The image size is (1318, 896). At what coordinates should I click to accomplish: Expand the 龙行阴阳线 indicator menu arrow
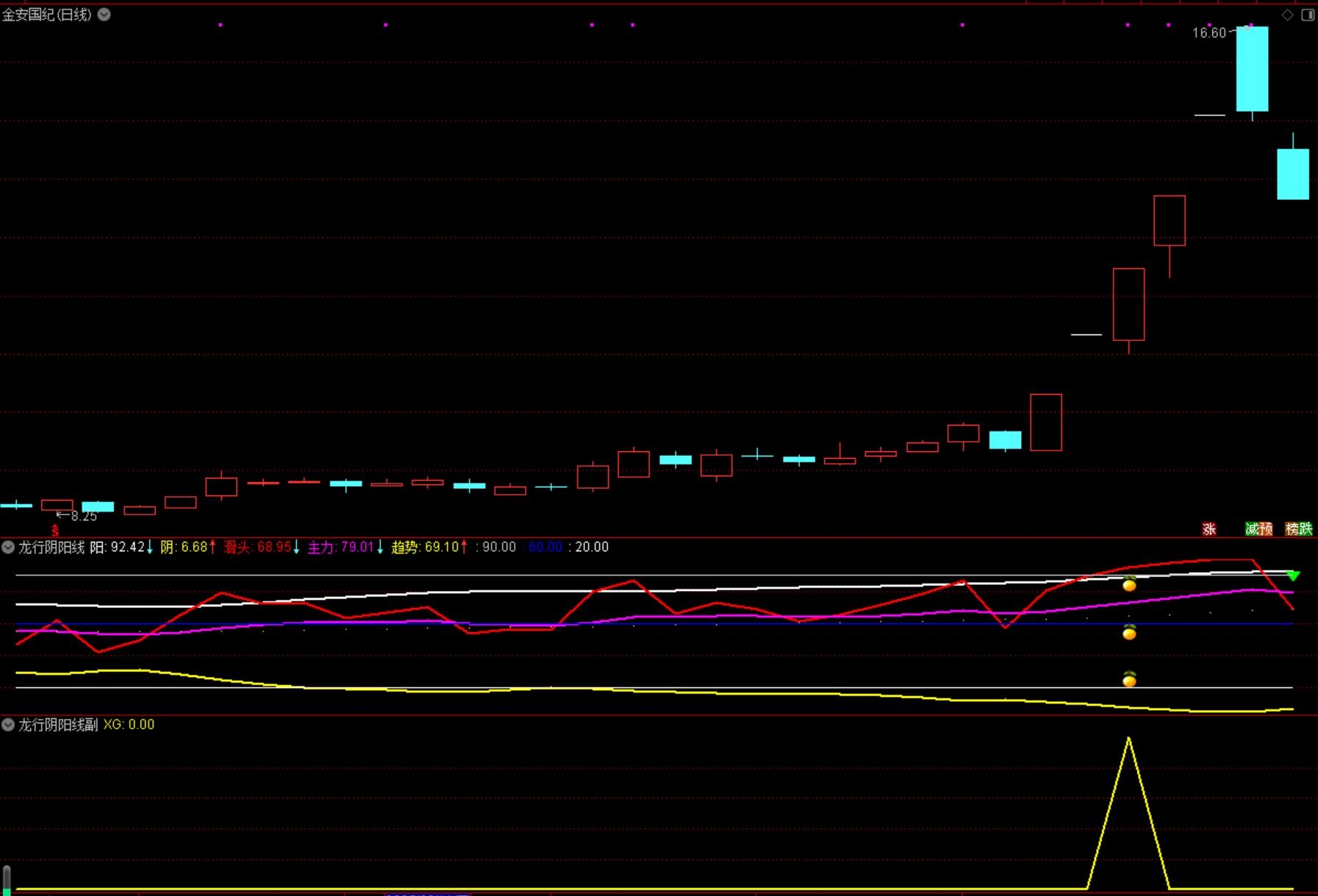(8, 547)
